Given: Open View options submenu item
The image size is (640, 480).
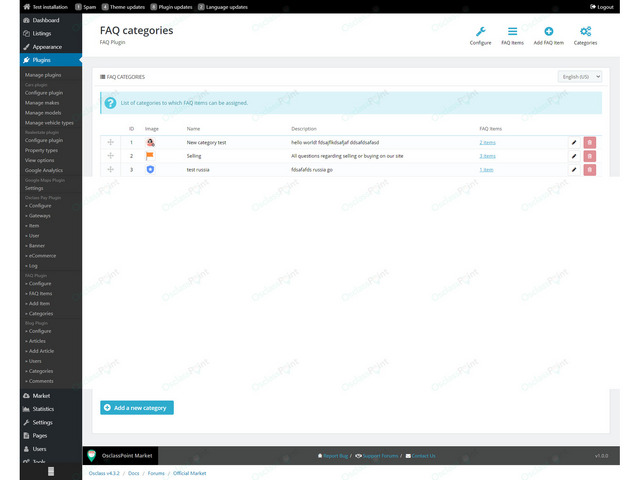Looking at the screenshot, I should point(40,160).
